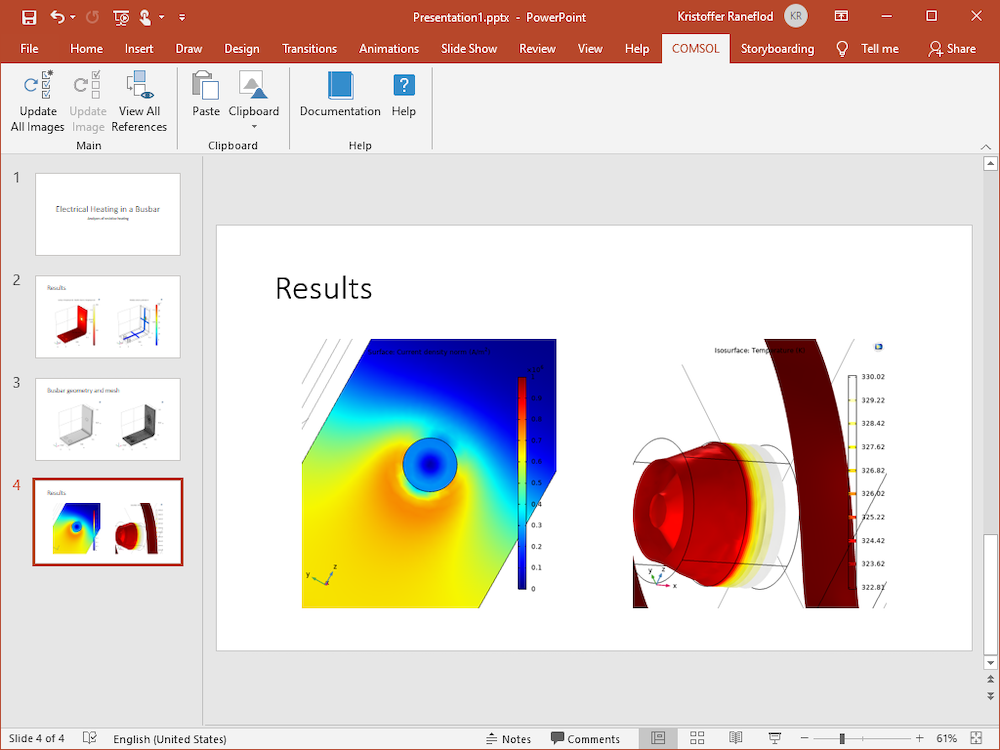This screenshot has height=750, width=1000.
Task: Expand the Undo history dropdown
Action: pos(73,17)
